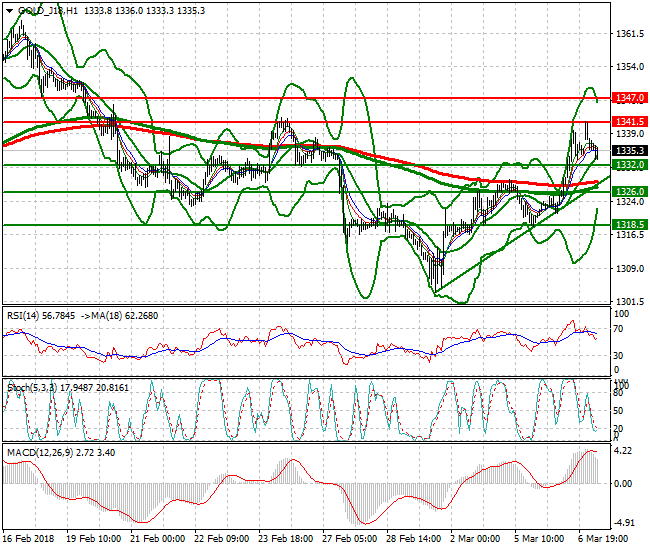Select the RSI(14) 56.7845 indicator label
This screenshot has height=550, width=650.
41,316
